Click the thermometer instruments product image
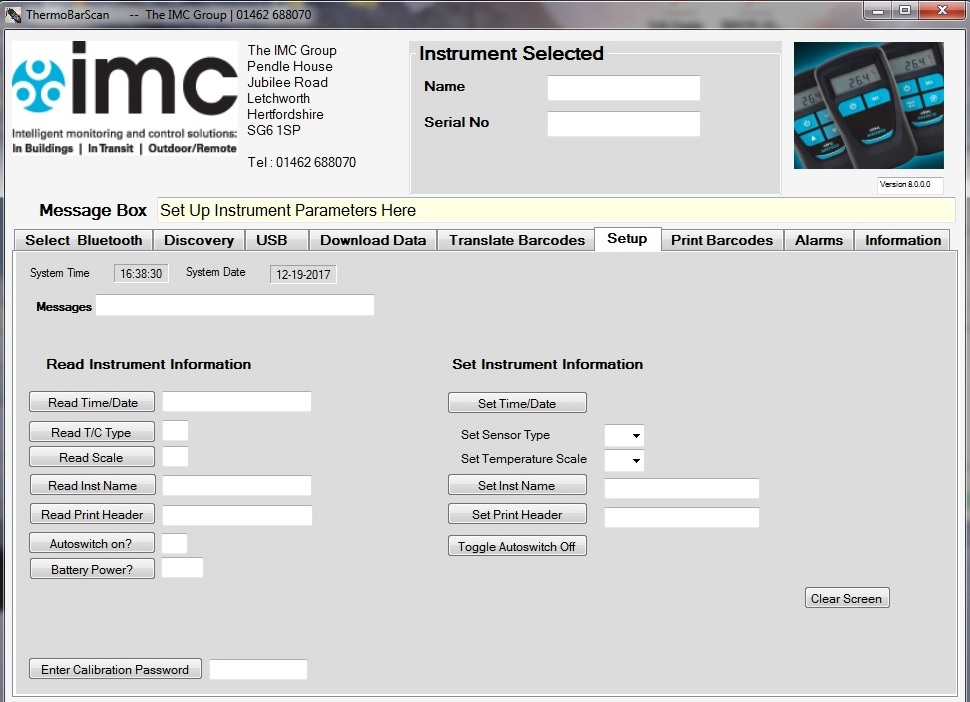This screenshot has width=970, height=702. (868, 106)
